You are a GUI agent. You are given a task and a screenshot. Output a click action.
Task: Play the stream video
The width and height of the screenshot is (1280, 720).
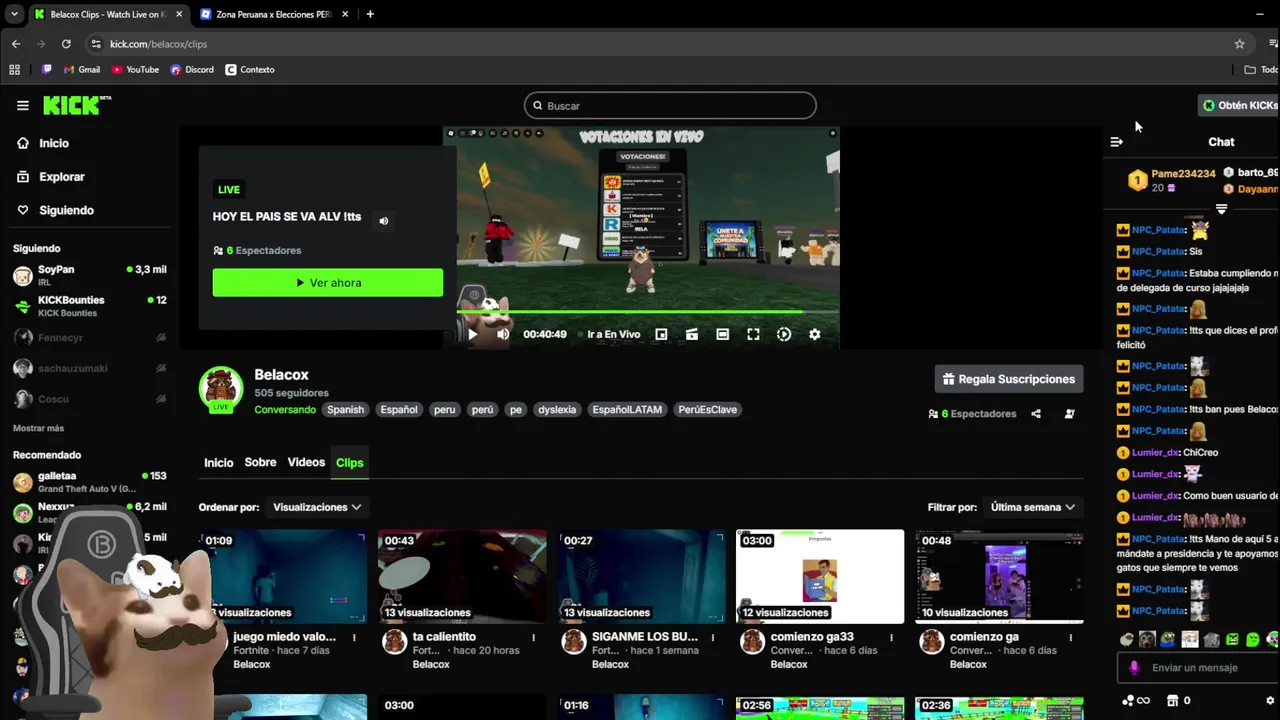point(473,334)
